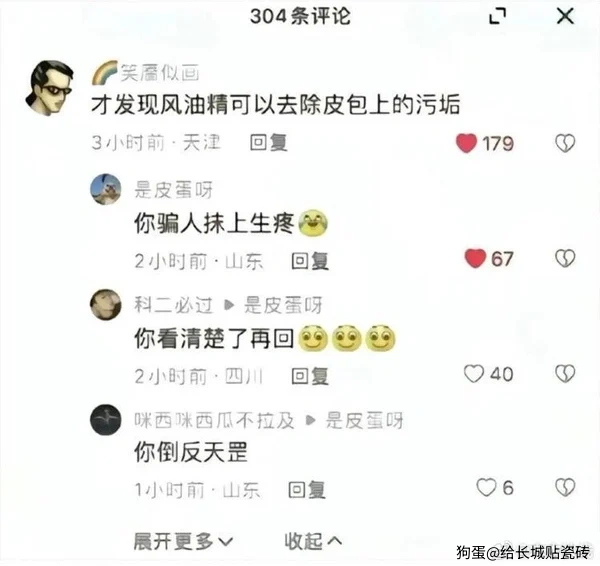Reply to the Sichuan comment
600x566 pixels.
(x=310, y=376)
